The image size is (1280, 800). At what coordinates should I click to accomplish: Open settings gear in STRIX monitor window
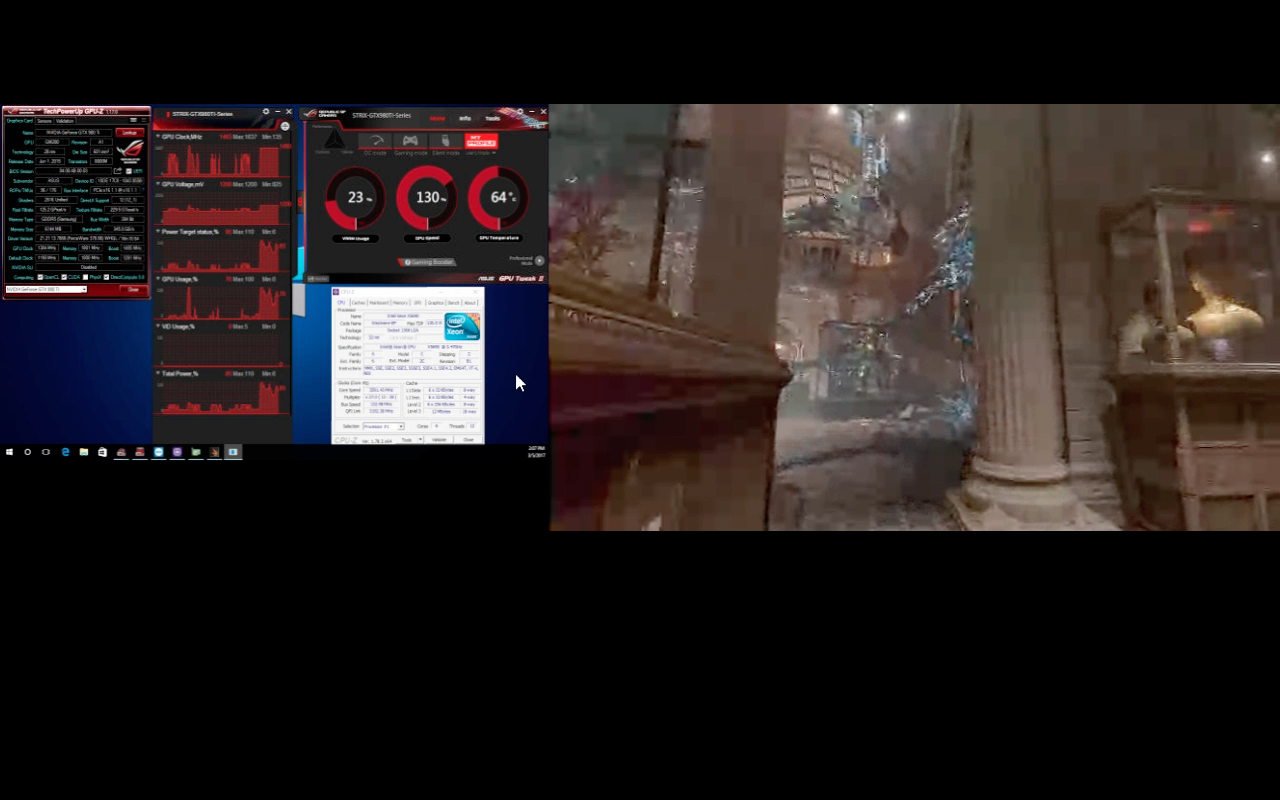point(266,112)
